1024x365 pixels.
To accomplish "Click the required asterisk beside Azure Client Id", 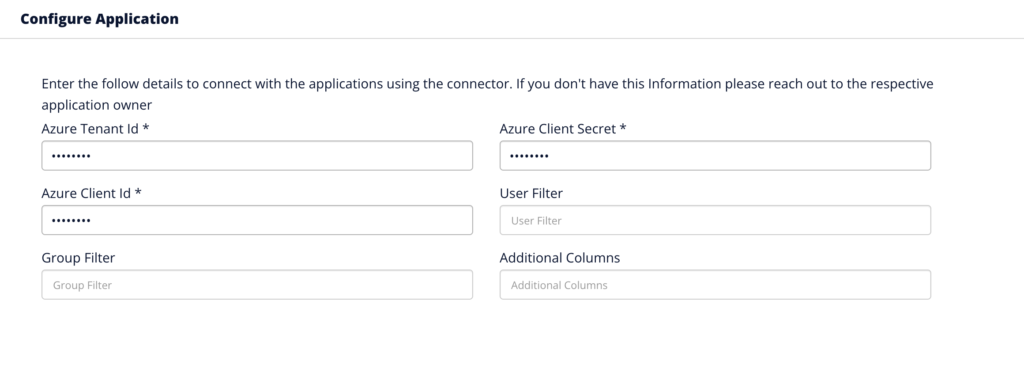I will (138, 192).
